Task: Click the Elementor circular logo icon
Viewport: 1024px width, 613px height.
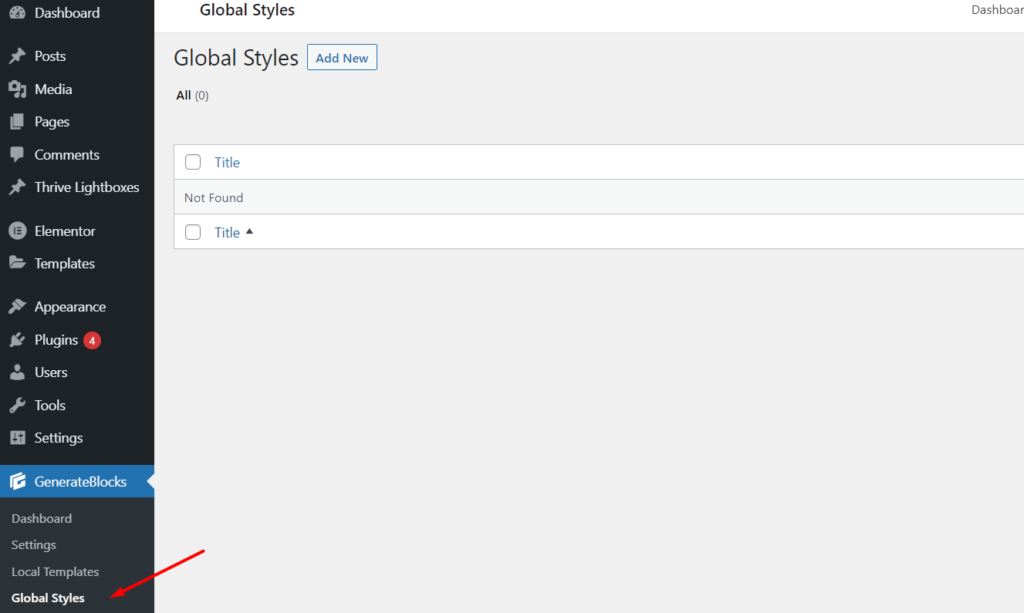Action: 17,231
